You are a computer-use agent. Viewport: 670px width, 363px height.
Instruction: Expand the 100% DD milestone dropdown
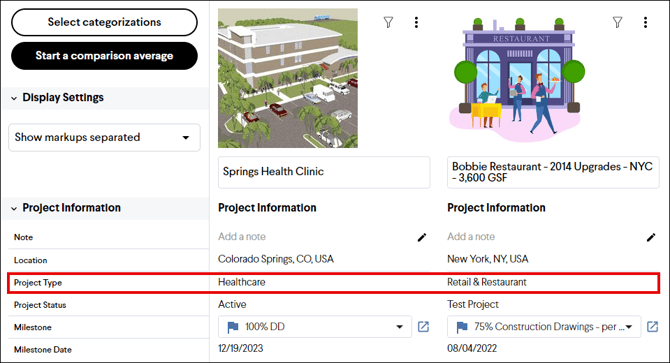pos(399,327)
